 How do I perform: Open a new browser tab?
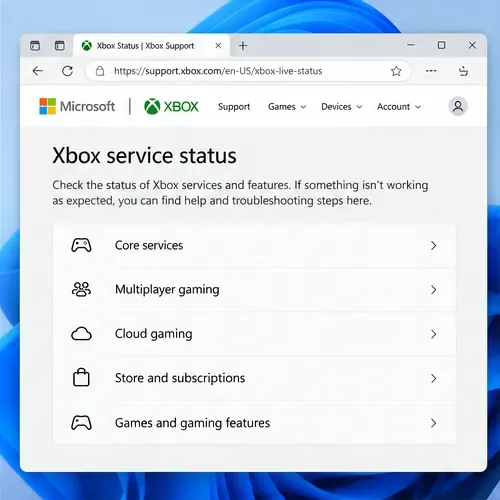[243, 45]
